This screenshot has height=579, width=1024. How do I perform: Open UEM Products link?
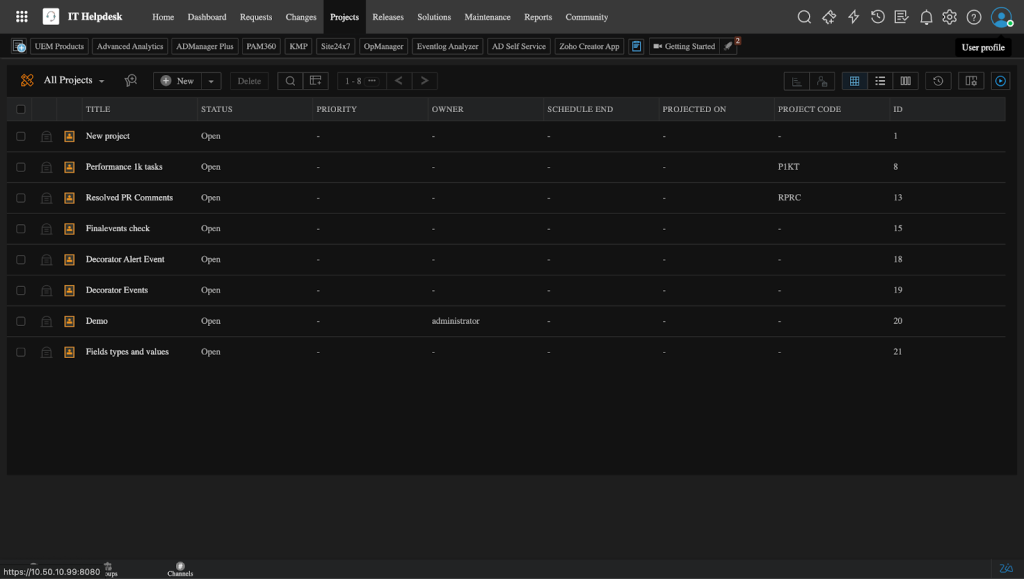click(59, 46)
